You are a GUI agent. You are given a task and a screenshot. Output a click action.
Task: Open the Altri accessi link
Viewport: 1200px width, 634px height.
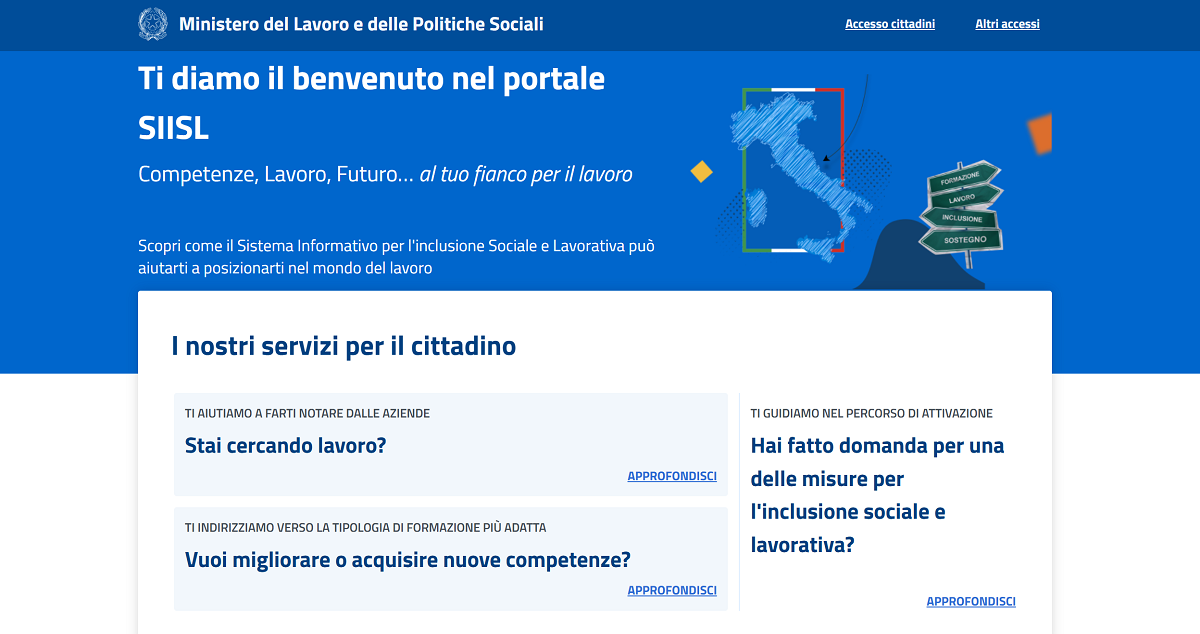(1007, 23)
